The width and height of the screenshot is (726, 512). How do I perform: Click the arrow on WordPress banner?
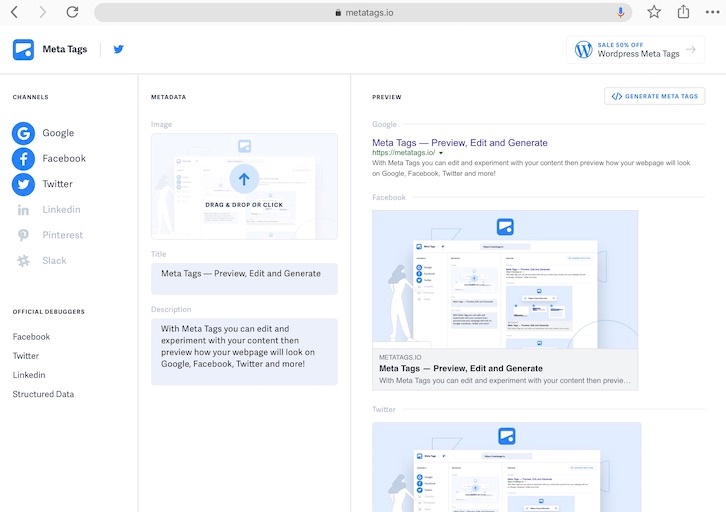coord(691,49)
